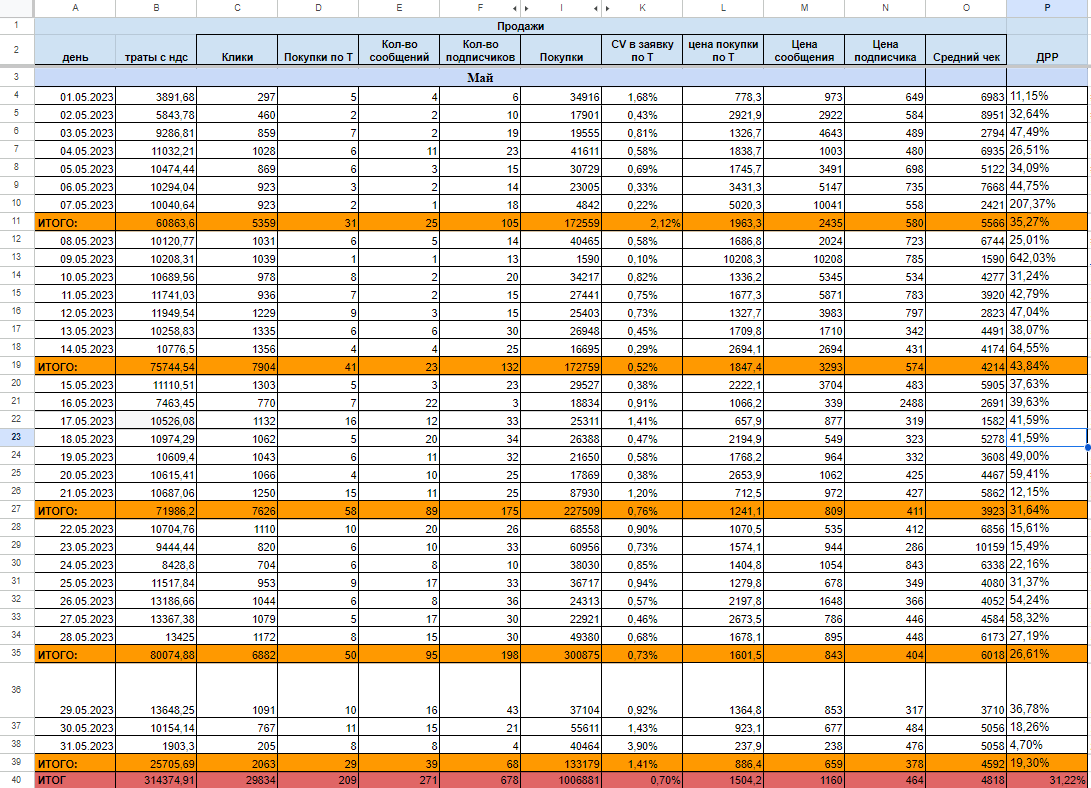Expand hidden columns using arrow in column F header

tap(515, 8)
